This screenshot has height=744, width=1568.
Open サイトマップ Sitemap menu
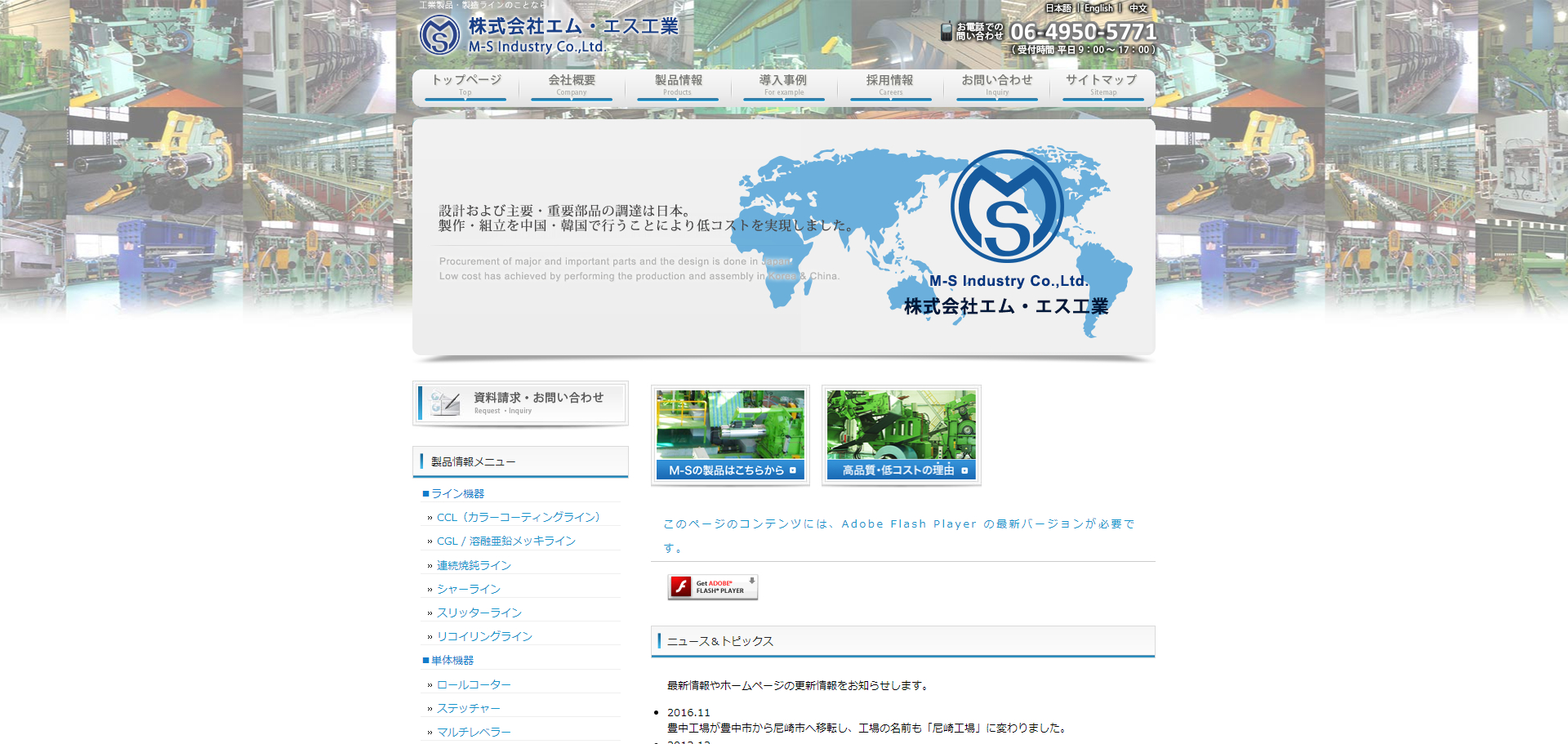click(1102, 86)
